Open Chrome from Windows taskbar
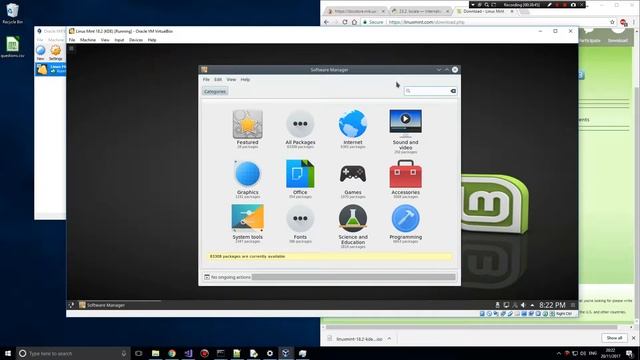Screen dimensions: 640x360 [172, 353]
